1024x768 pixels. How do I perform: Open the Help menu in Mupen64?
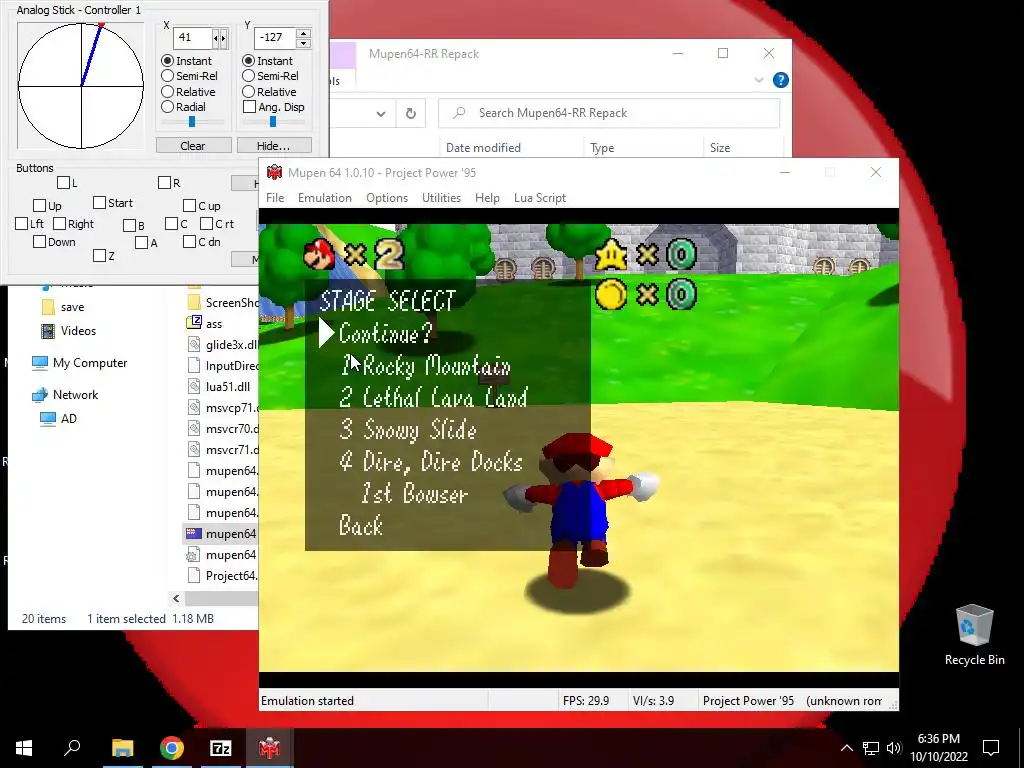pos(487,198)
